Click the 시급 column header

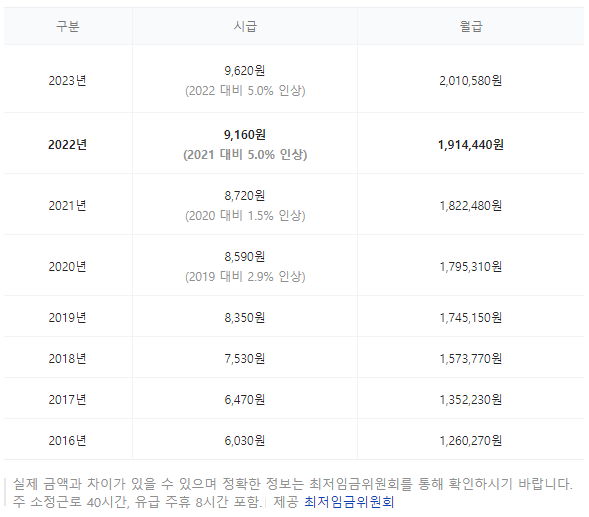click(245, 26)
